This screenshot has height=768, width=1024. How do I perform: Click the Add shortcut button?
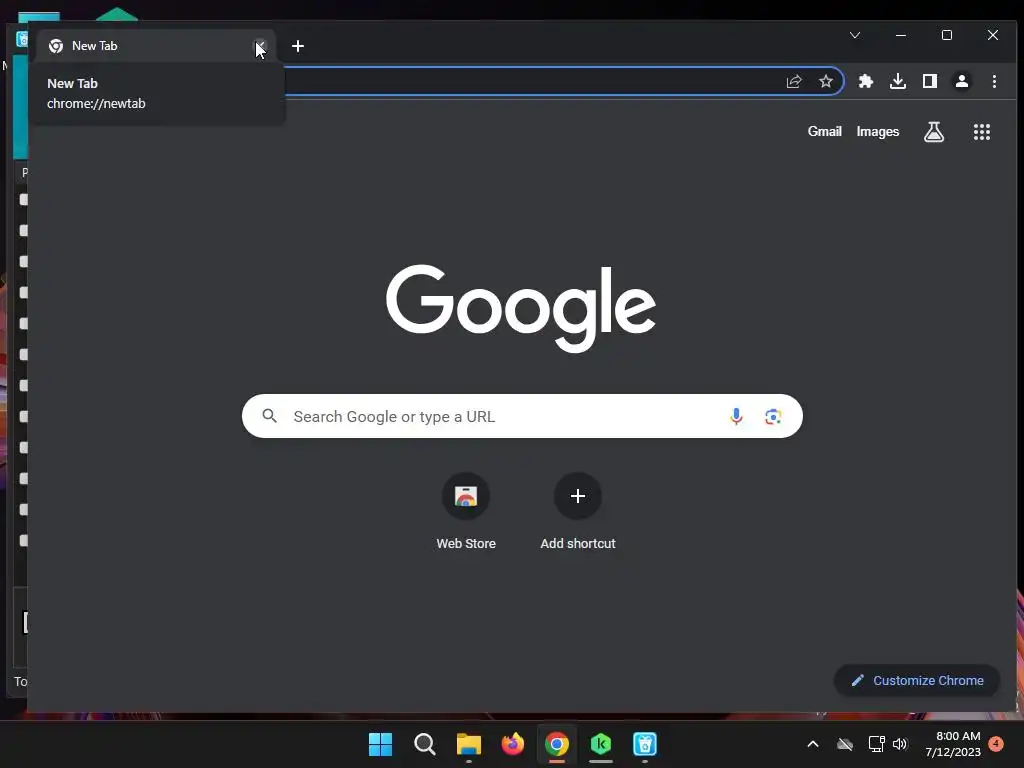pos(578,513)
